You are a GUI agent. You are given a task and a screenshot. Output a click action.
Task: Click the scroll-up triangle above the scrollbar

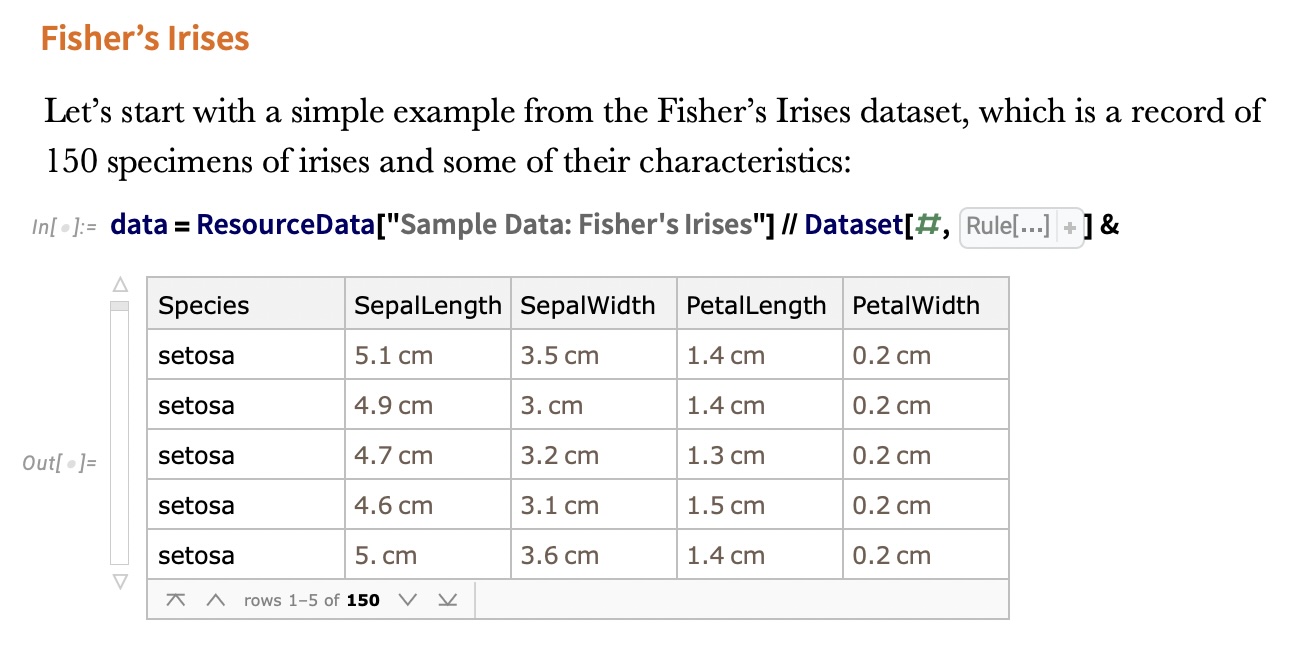coord(120,284)
